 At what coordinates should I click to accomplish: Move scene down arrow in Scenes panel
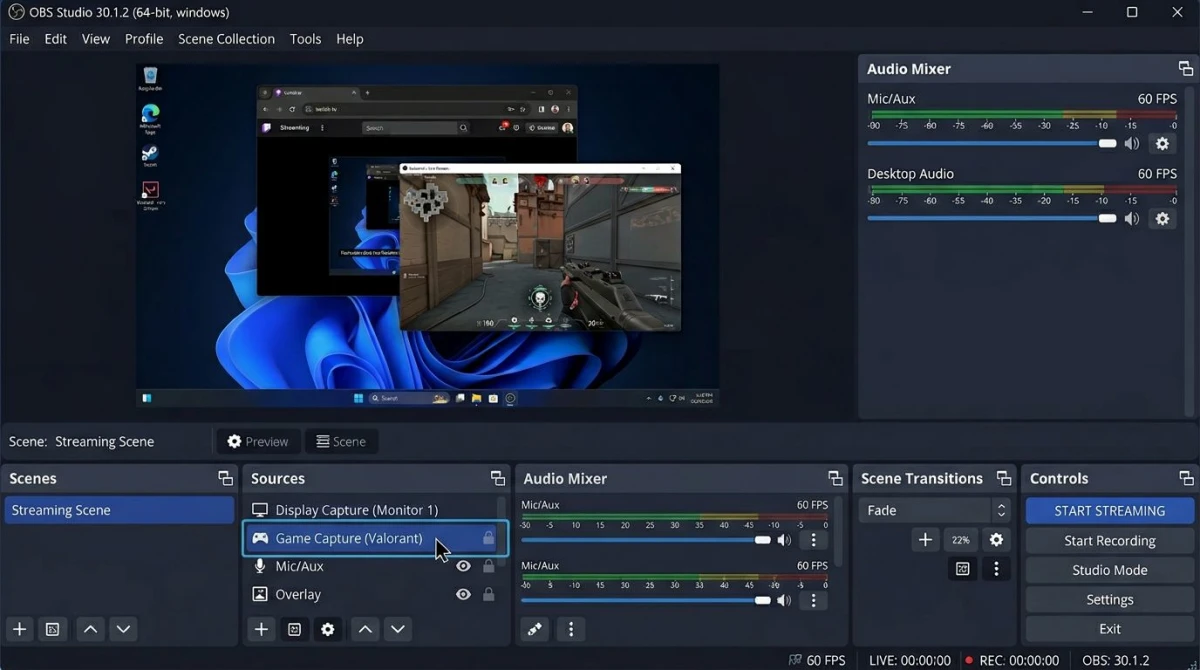click(x=123, y=629)
